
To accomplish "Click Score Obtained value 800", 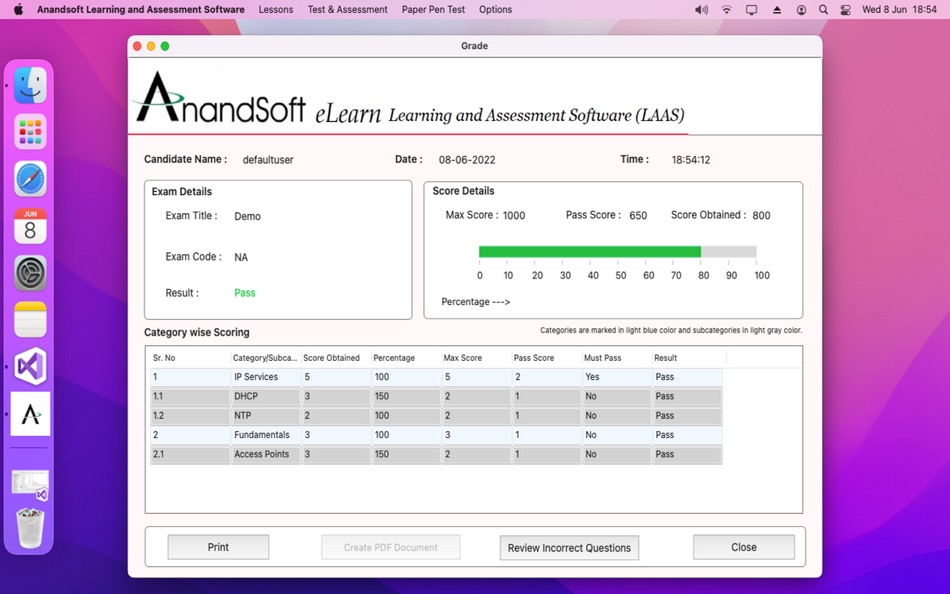I will pyautogui.click(x=761, y=216).
